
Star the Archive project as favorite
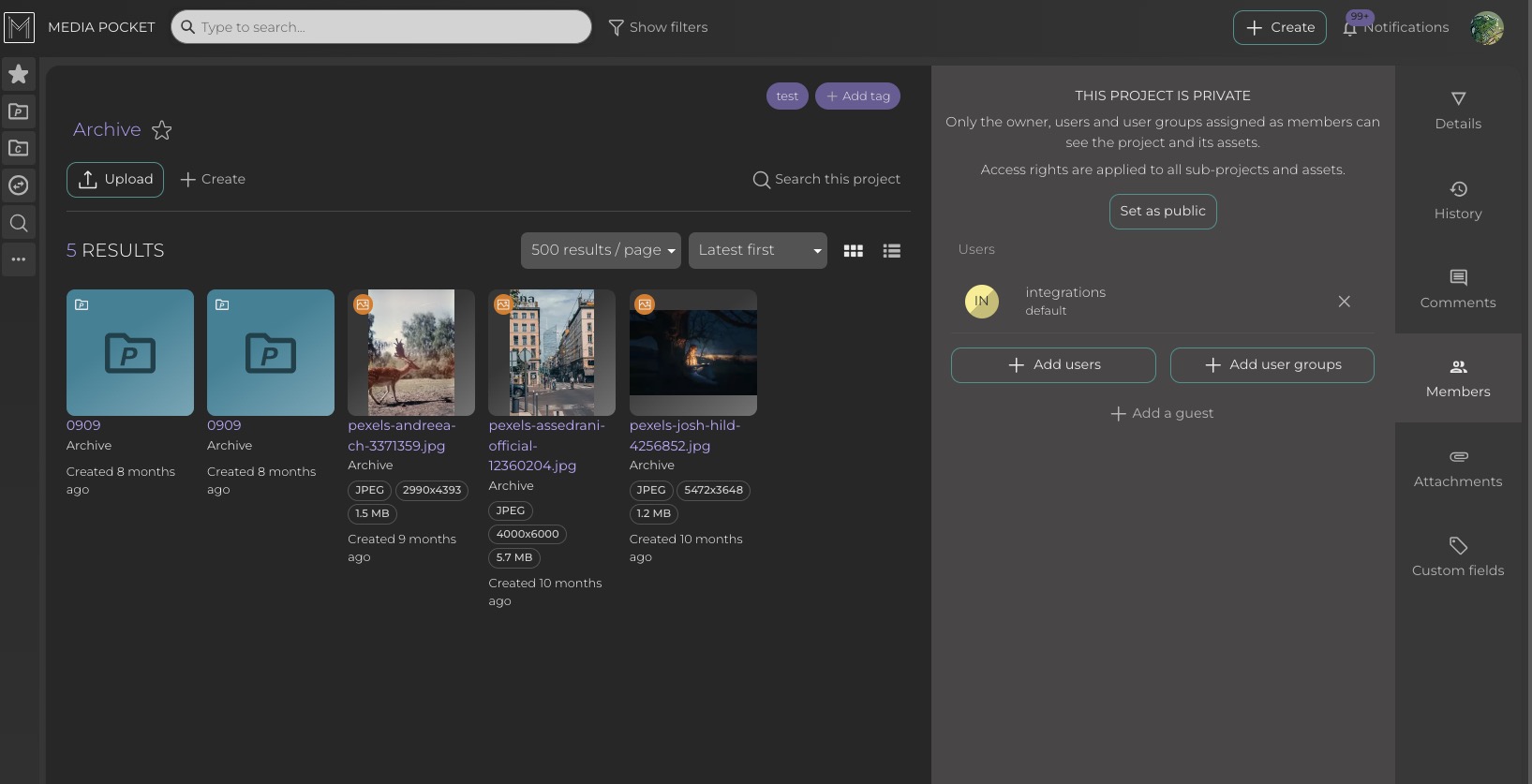click(x=162, y=130)
